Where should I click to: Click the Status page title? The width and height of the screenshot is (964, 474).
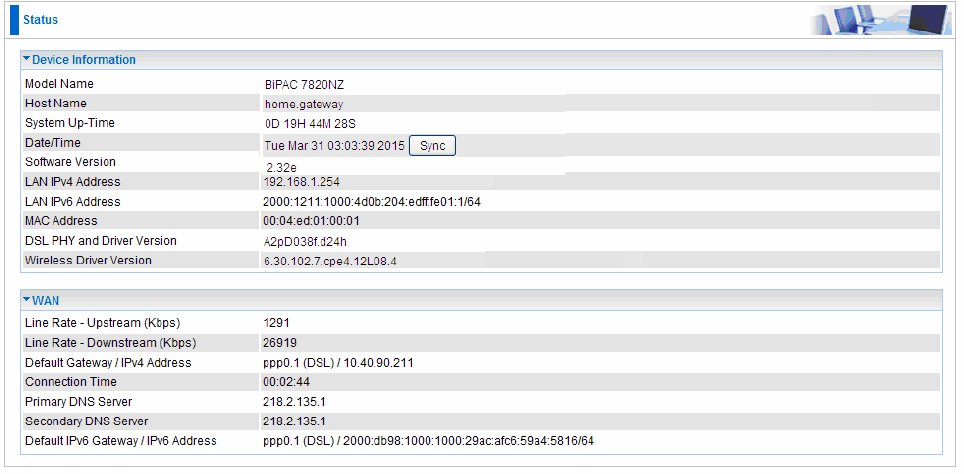coord(41,20)
